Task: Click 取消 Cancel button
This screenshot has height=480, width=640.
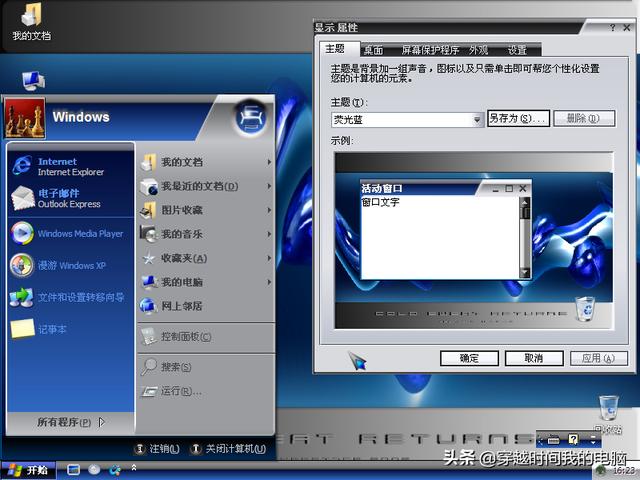Action: point(534,358)
